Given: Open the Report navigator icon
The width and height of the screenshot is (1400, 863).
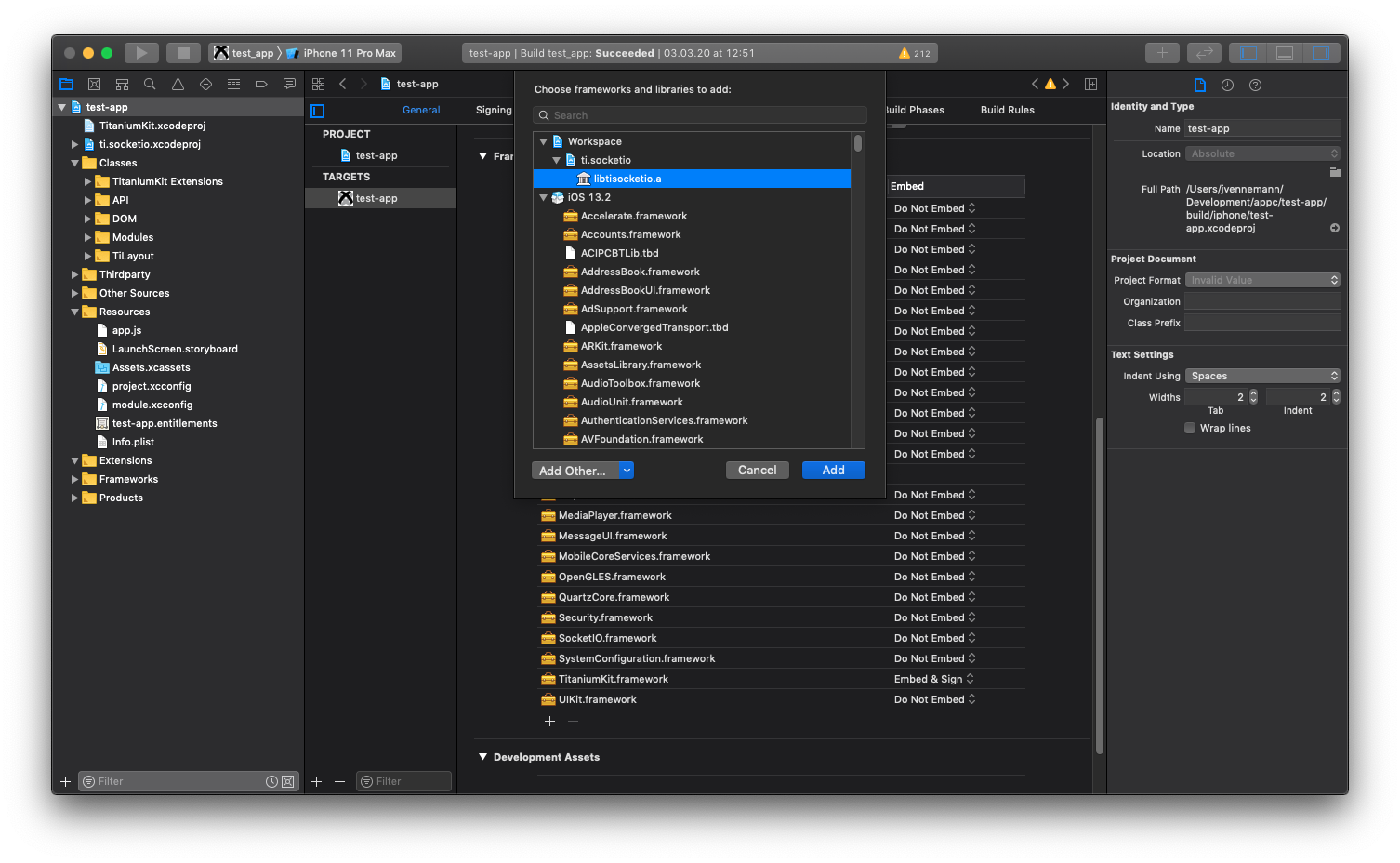Looking at the screenshot, I should (289, 84).
